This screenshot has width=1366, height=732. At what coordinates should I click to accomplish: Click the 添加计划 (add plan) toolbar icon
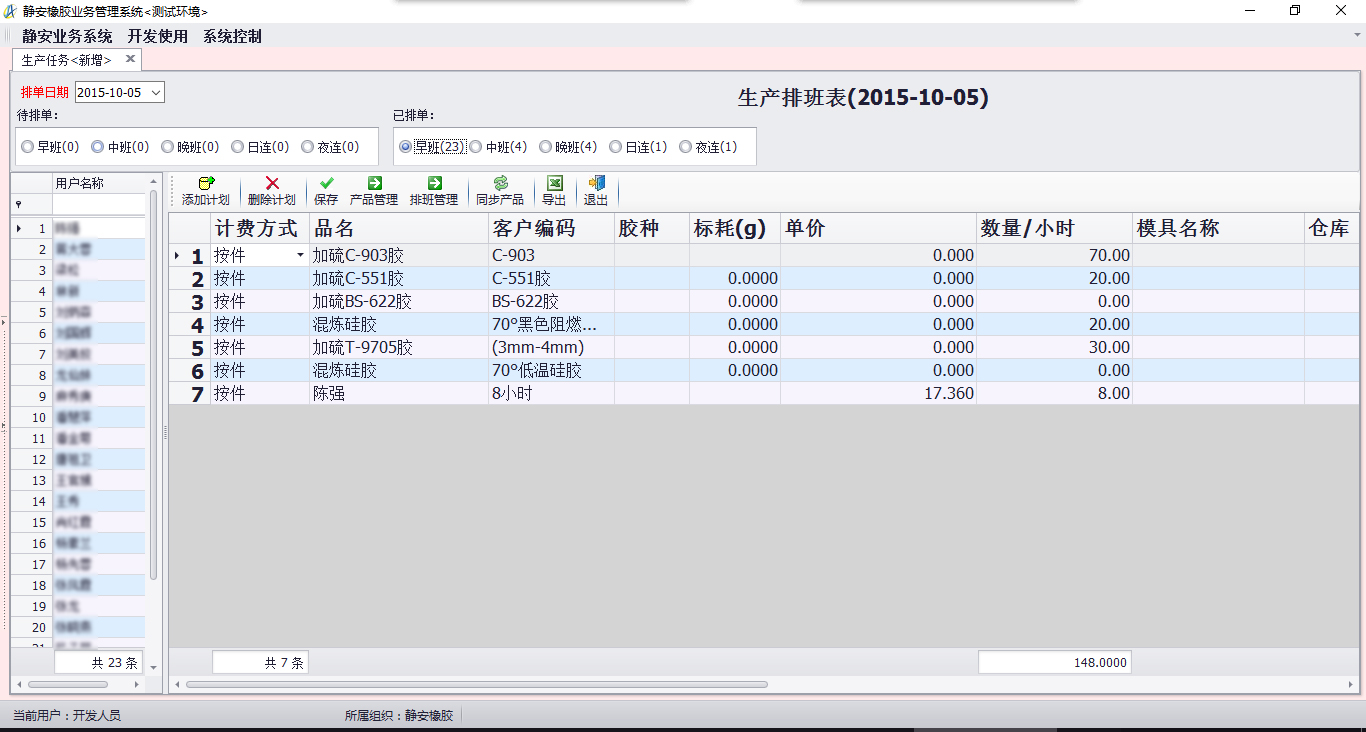click(206, 190)
